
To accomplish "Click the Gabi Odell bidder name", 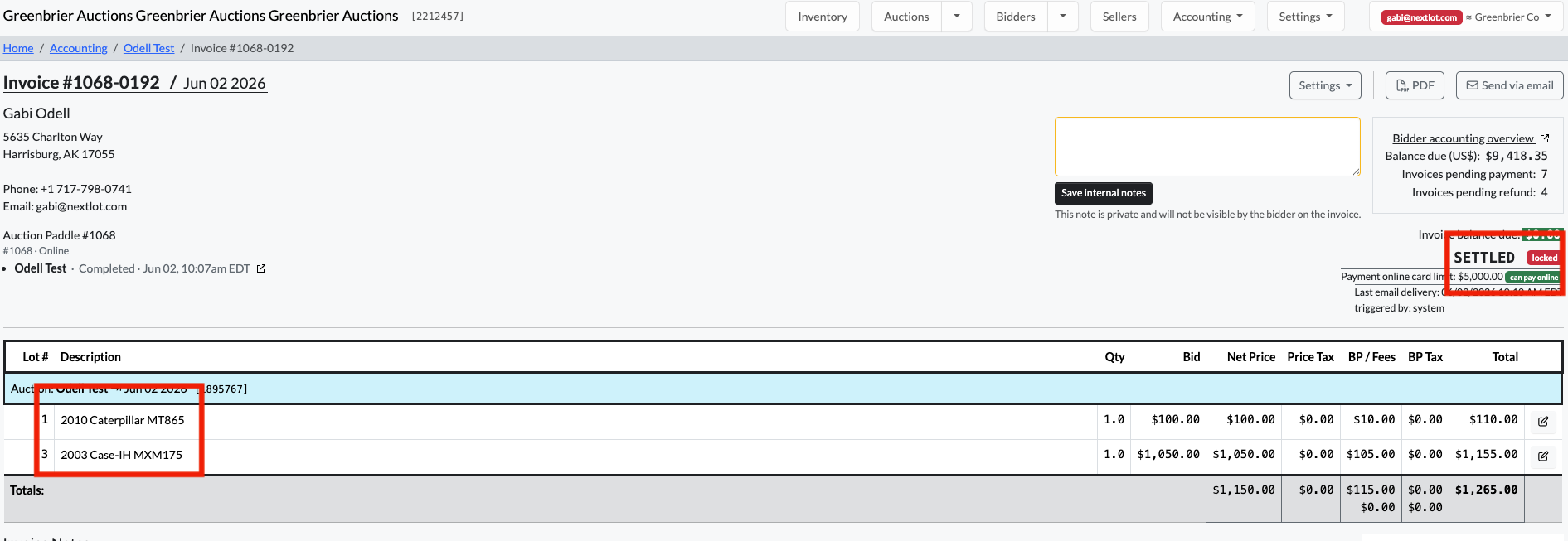I will point(36,114).
